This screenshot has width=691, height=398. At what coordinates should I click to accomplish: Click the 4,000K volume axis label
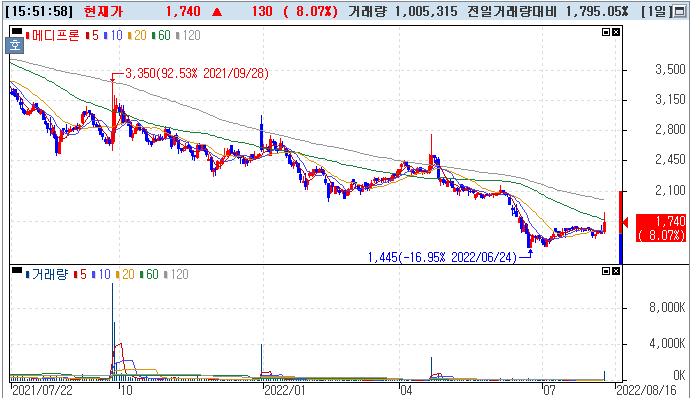coord(667,343)
